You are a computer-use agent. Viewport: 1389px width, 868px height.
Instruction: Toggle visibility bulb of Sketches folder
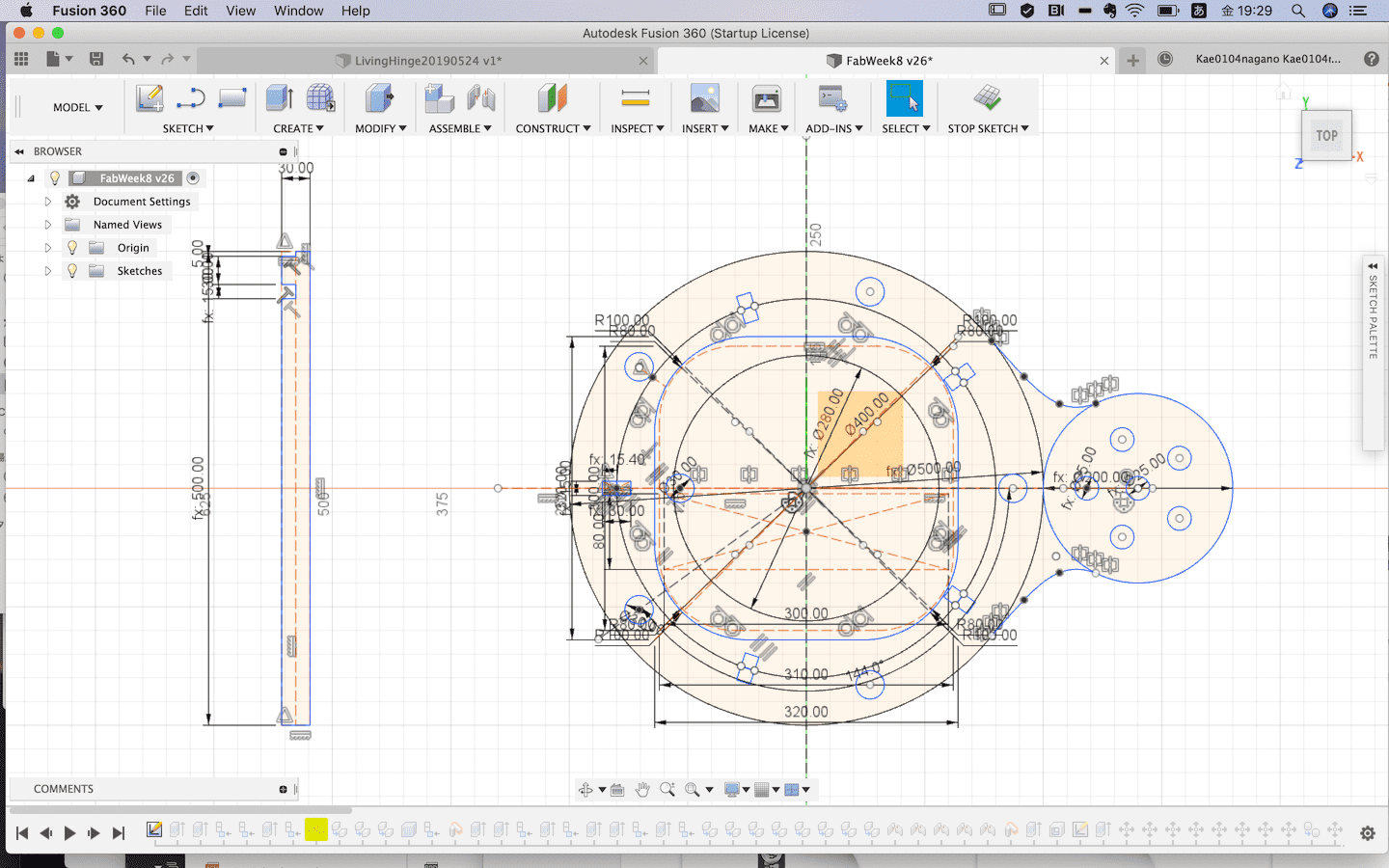(x=72, y=271)
